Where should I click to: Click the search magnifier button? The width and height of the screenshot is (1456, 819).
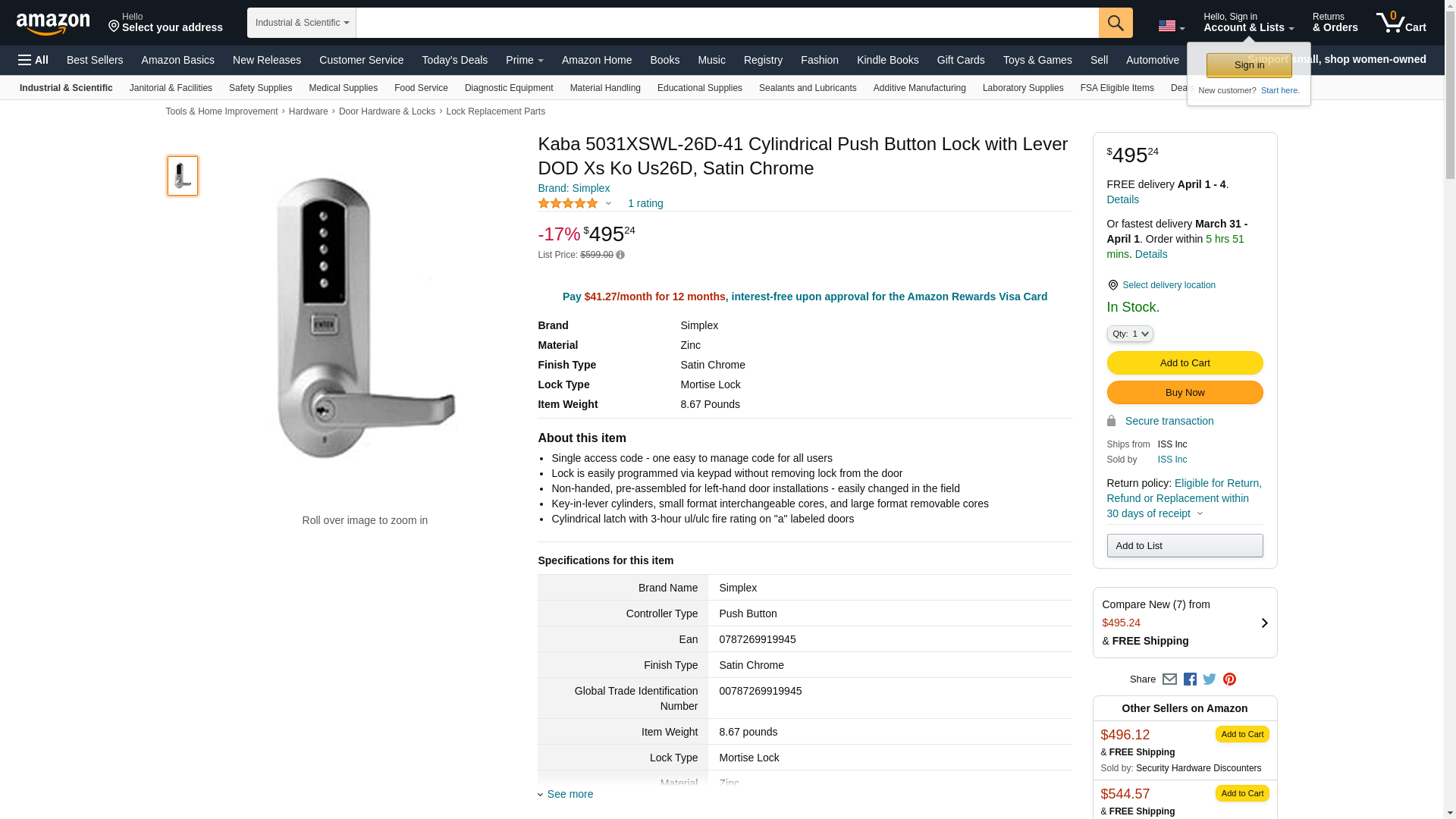pos(1115,23)
